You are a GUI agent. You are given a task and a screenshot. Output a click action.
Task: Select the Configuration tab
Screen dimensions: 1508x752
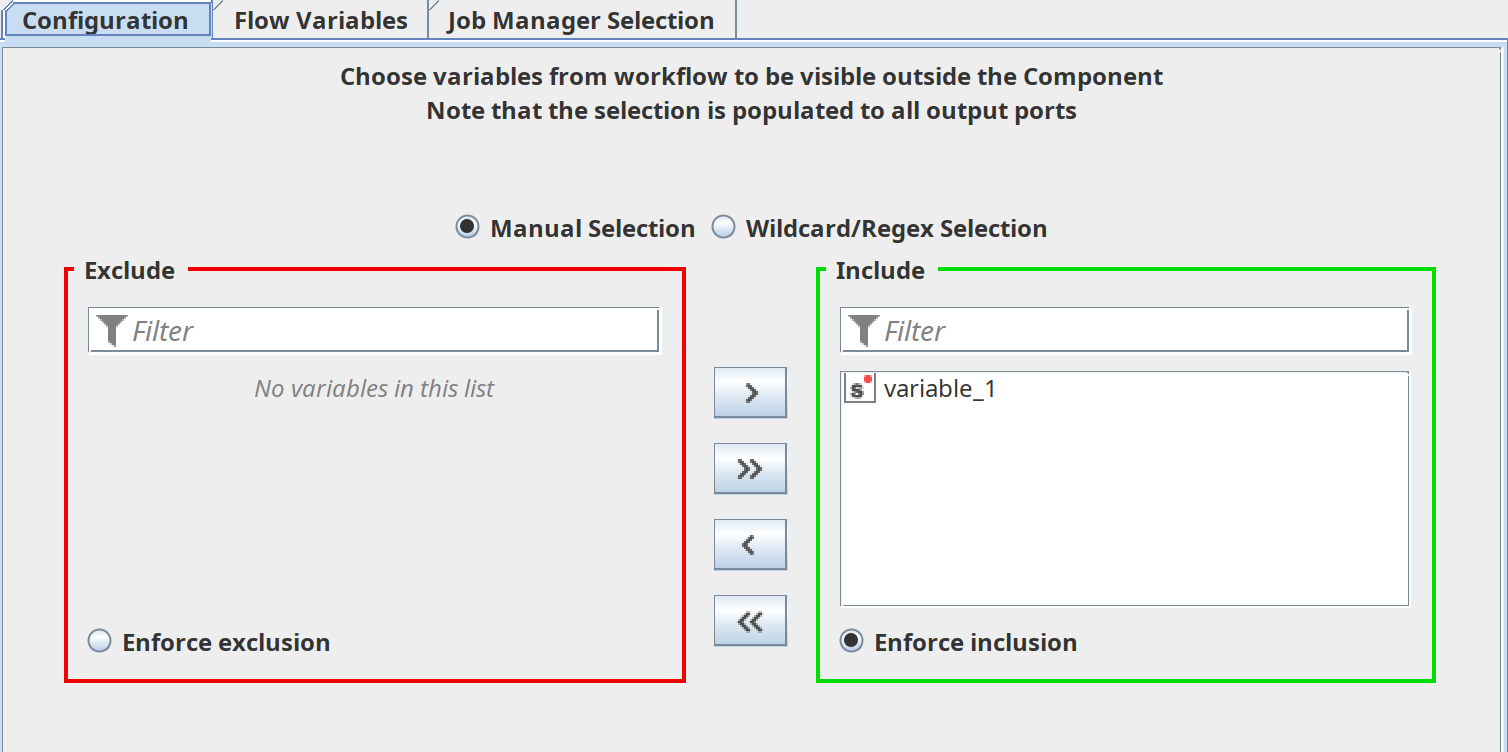point(105,19)
